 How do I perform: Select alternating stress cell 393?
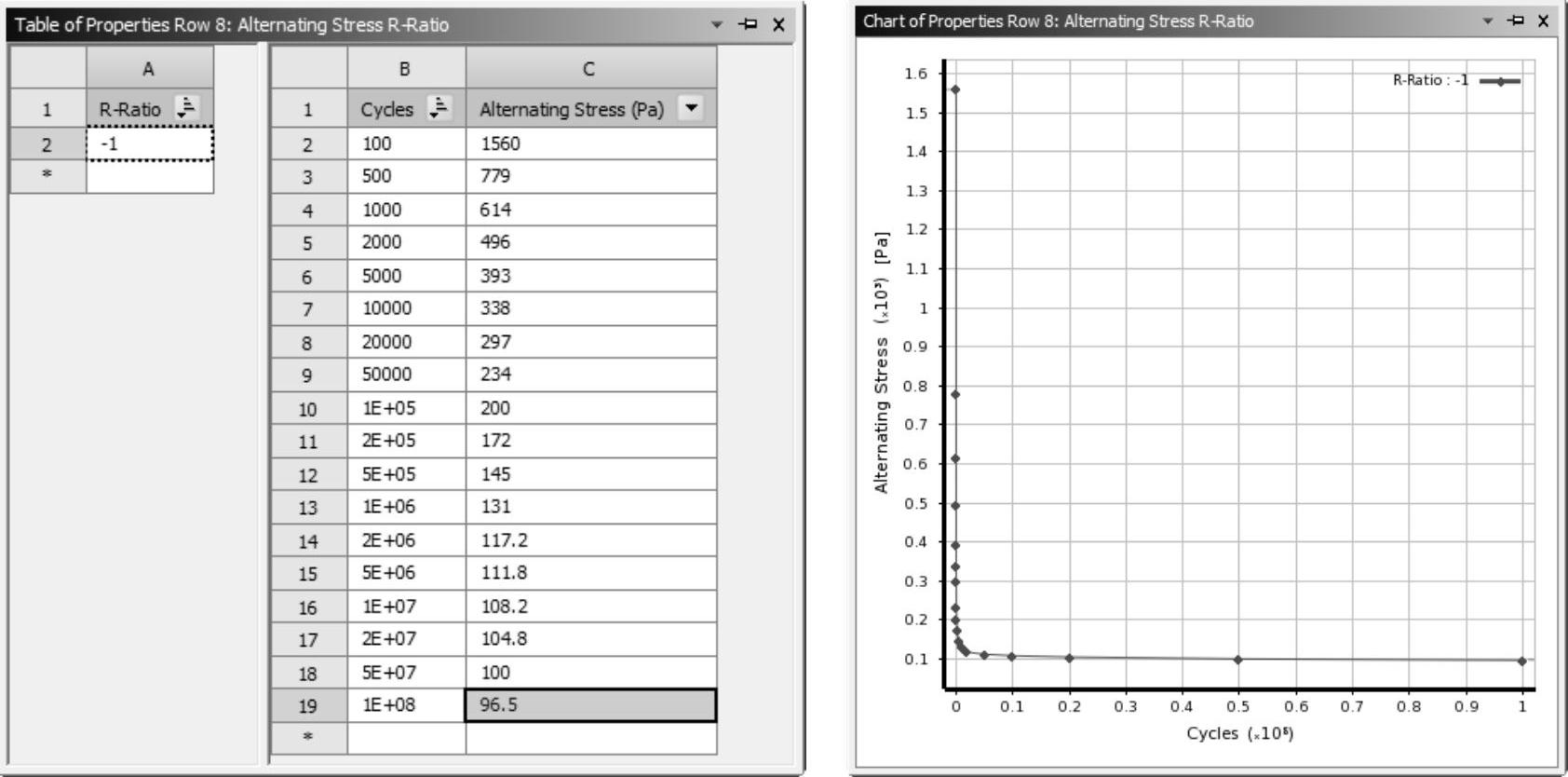(x=591, y=276)
